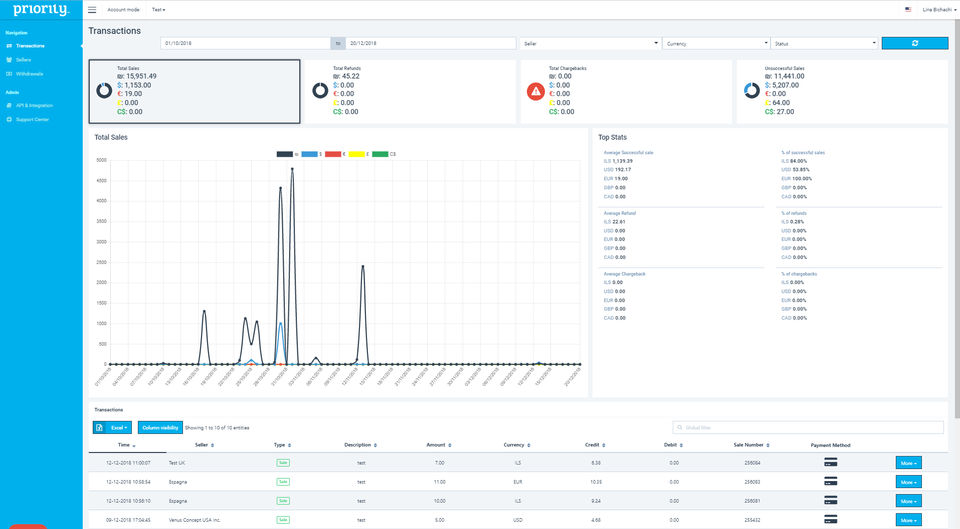Open the Status filter dropdown
This screenshot has height=529, width=960.
pyautogui.click(x=823, y=43)
